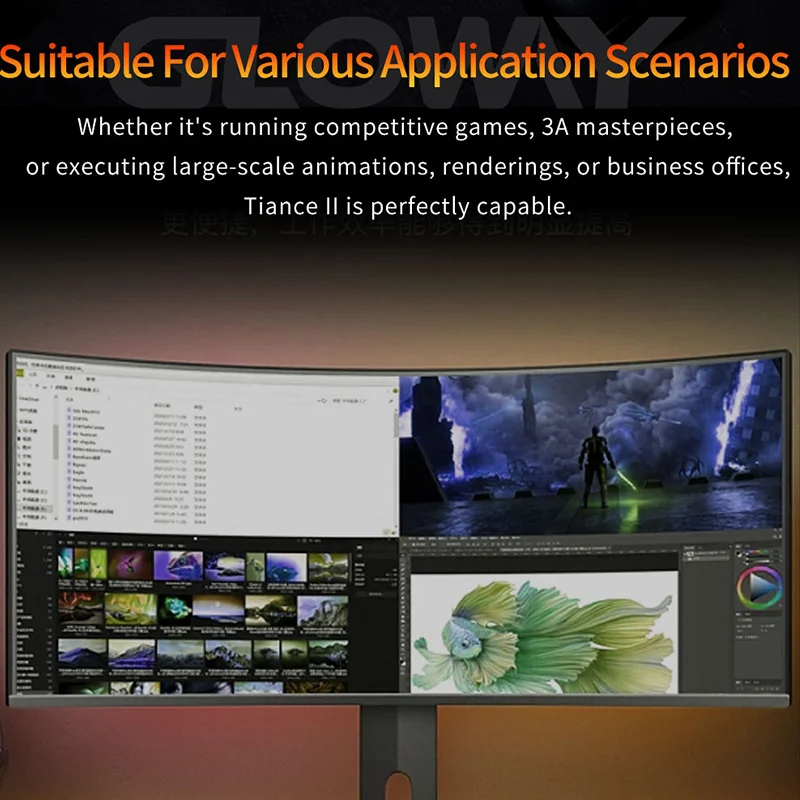Click the folder icon beside 3ds Max2012
Screen dimensions: 800x800
(x=67, y=410)
